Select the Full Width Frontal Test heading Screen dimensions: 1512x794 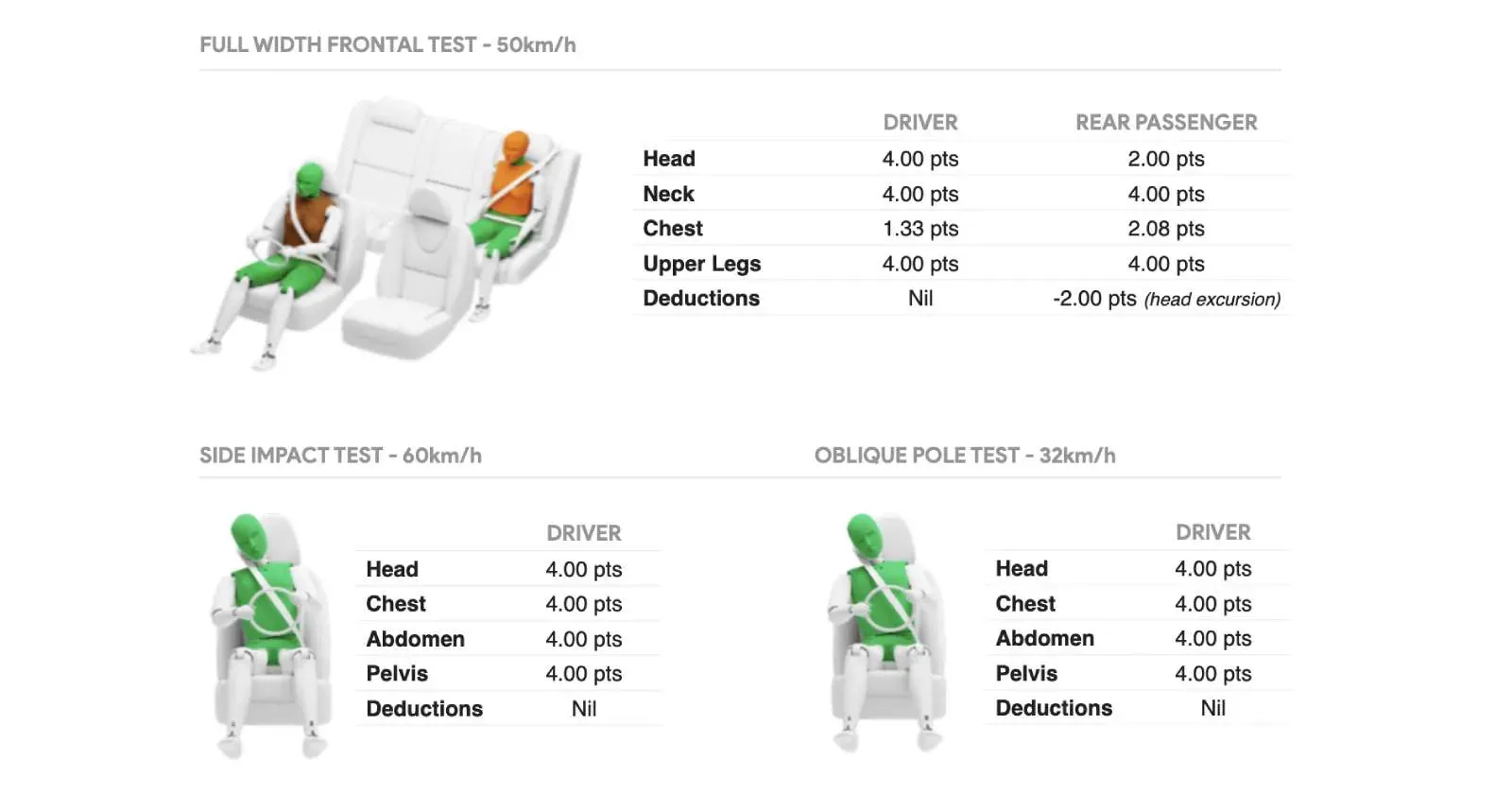point(387,45)
